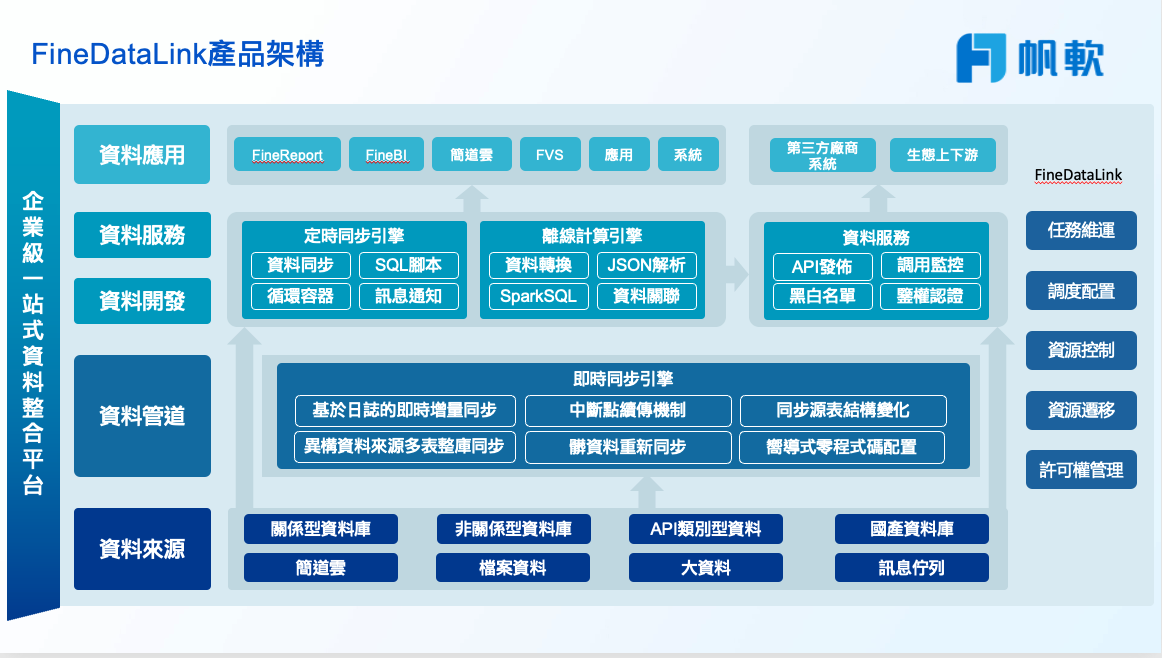This screenshot has height=658, width=1162.
Task: Select the FineReport box
Action: 288,154
